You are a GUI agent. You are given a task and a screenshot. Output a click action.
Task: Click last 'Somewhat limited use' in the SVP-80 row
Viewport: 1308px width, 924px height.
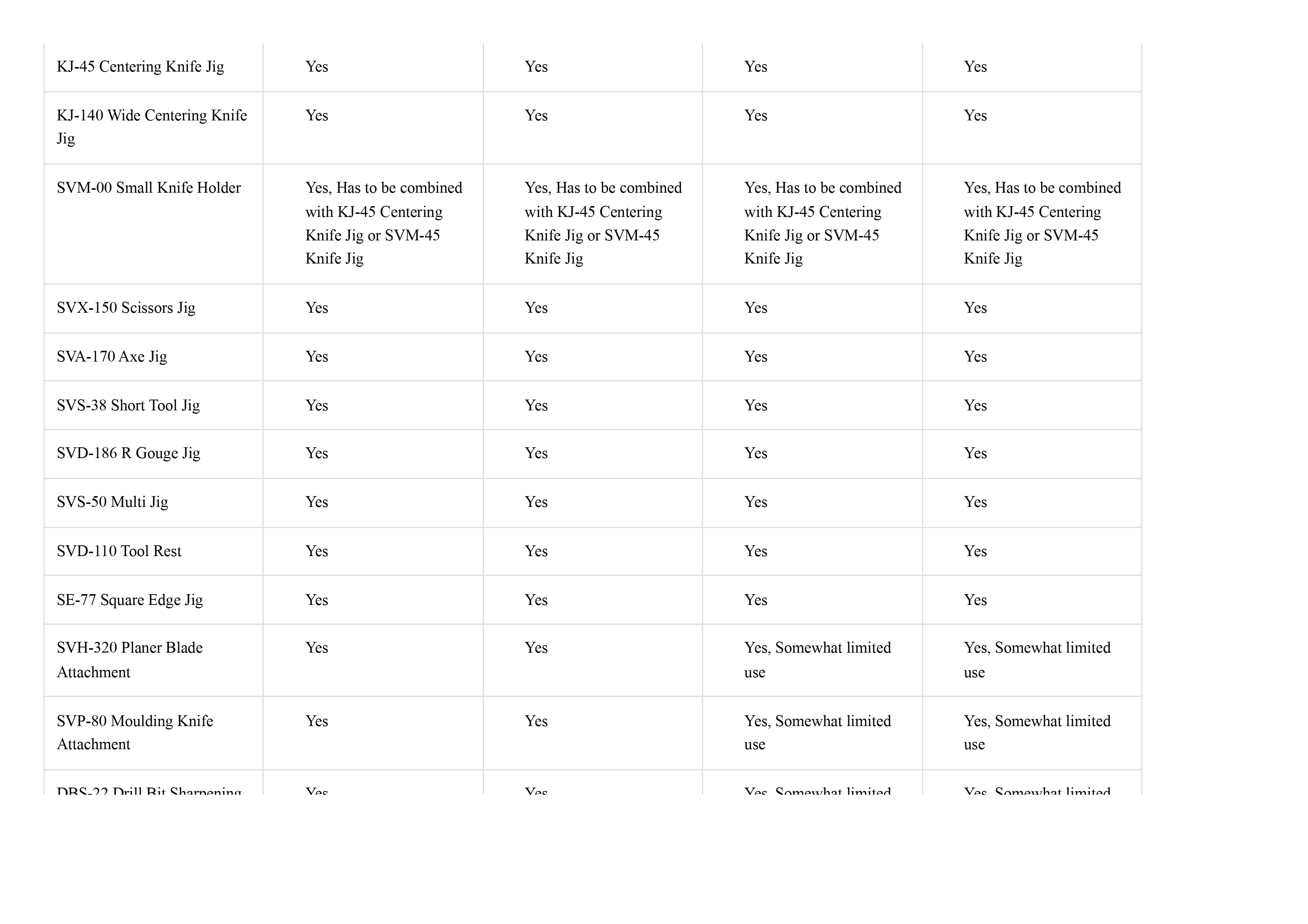[x=1037, y=733]
